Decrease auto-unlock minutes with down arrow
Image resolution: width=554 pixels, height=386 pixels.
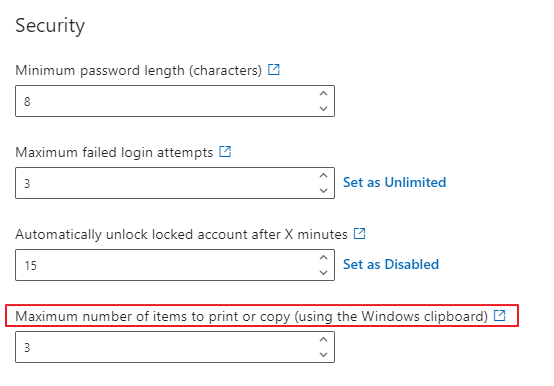click(x=323, y=273)
